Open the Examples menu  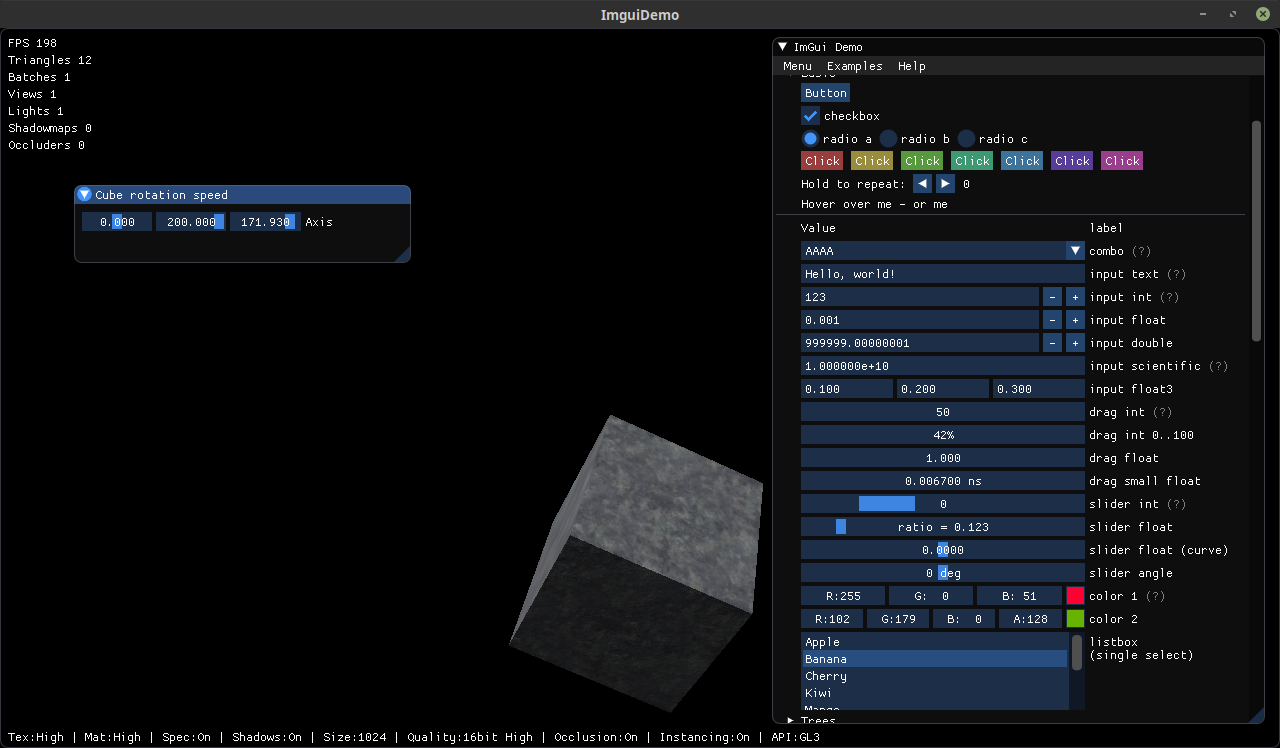coord(854,66)
